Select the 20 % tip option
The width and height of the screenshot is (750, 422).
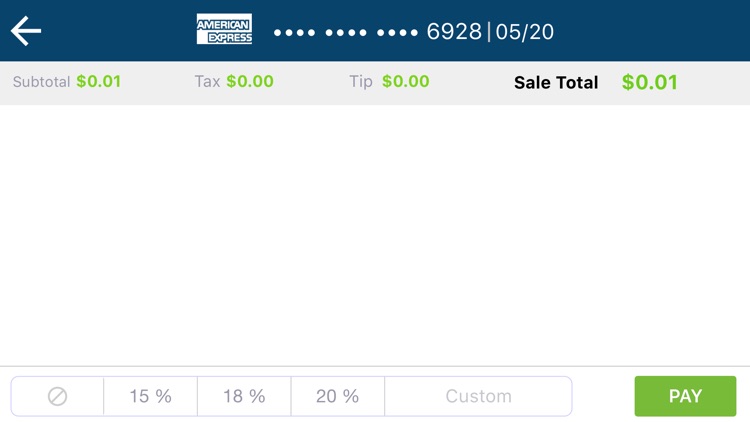337,396
